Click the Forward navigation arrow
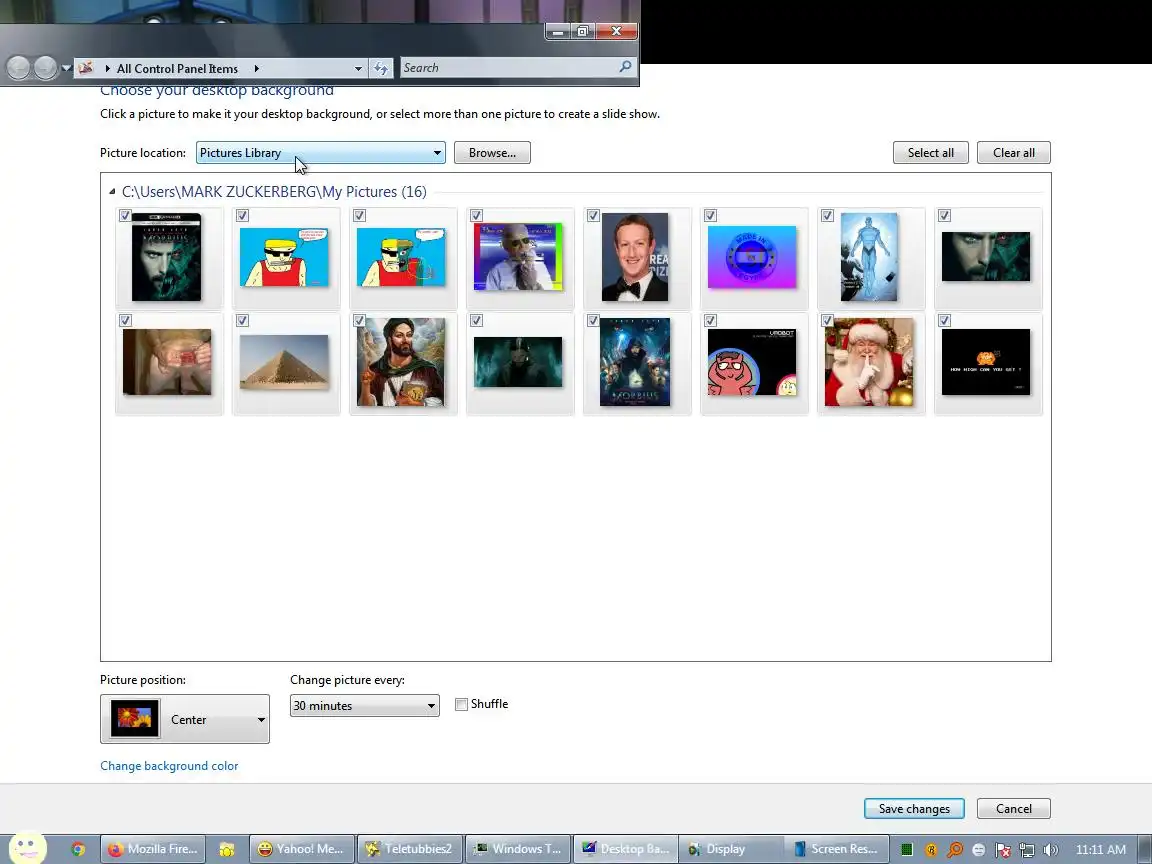 click(x=46, y=68)
